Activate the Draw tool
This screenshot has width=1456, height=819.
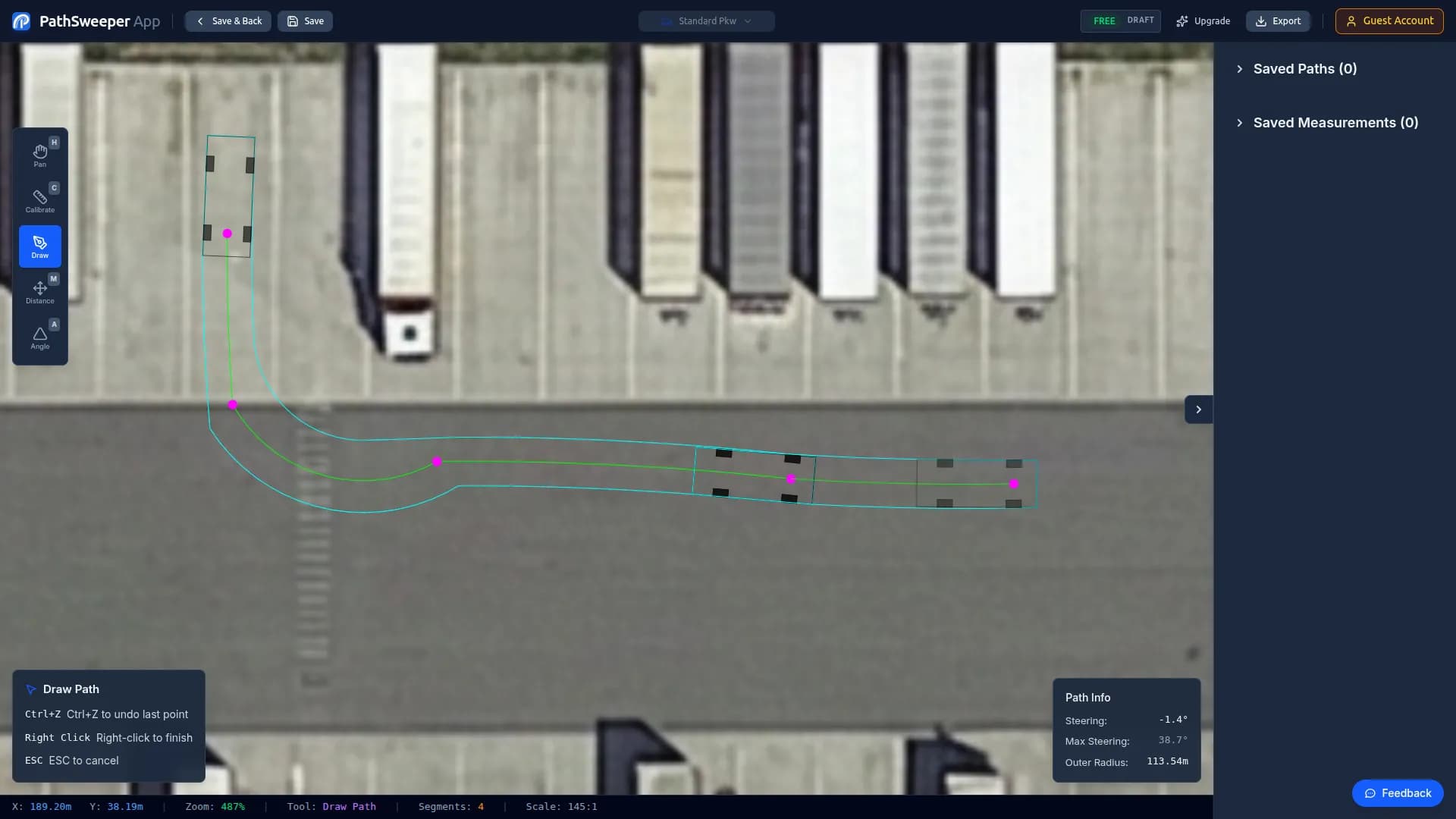tap(39, 246)
